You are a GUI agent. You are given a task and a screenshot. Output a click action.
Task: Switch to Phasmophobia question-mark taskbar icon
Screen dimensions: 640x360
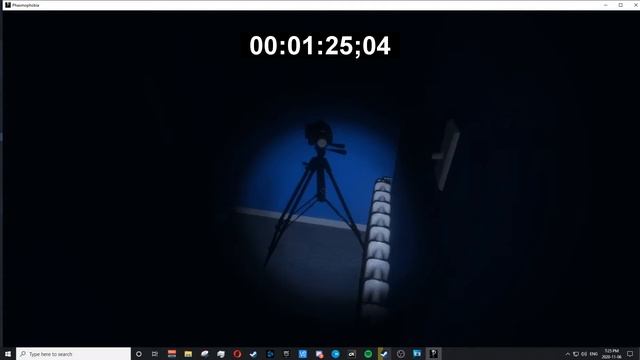point(433,354)
